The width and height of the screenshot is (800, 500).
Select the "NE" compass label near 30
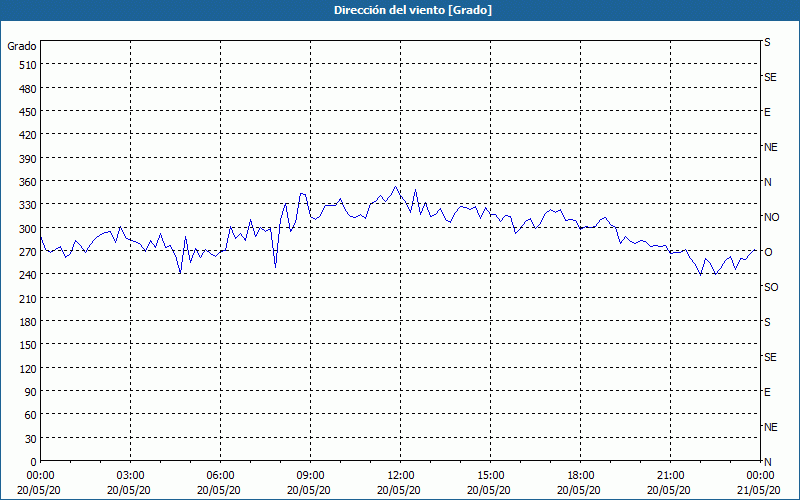[x=771, y=427]
